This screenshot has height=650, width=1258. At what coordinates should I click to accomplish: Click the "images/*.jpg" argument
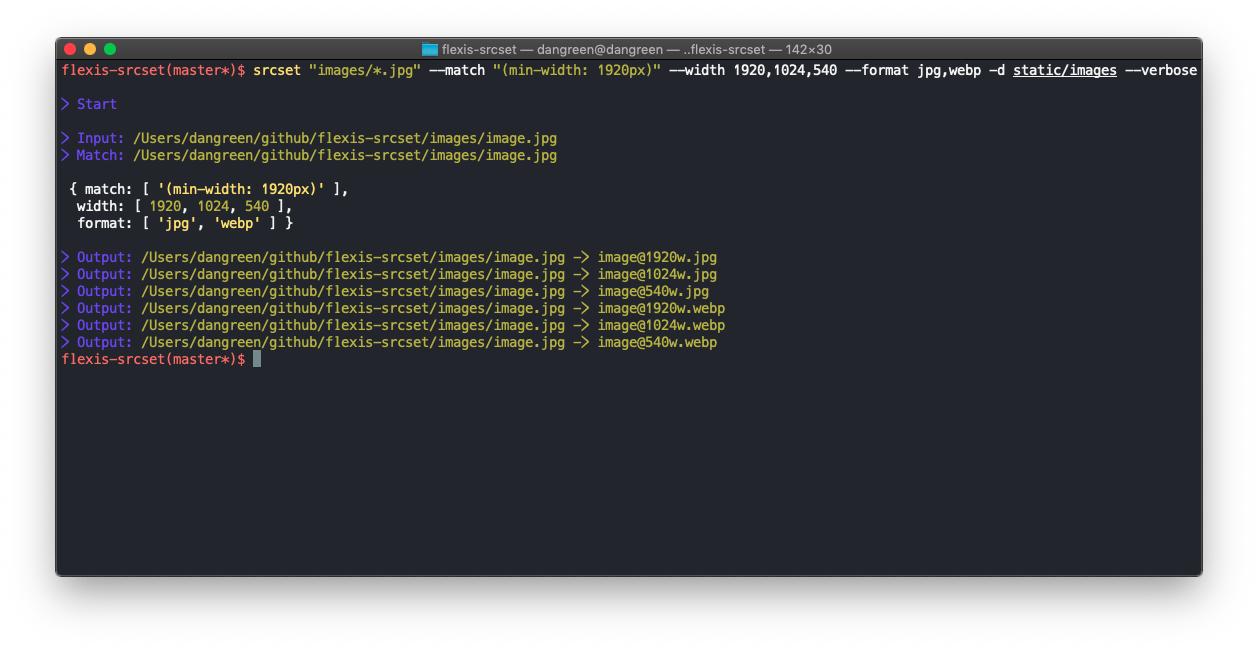pyautogui.click(x=365, y=70)
